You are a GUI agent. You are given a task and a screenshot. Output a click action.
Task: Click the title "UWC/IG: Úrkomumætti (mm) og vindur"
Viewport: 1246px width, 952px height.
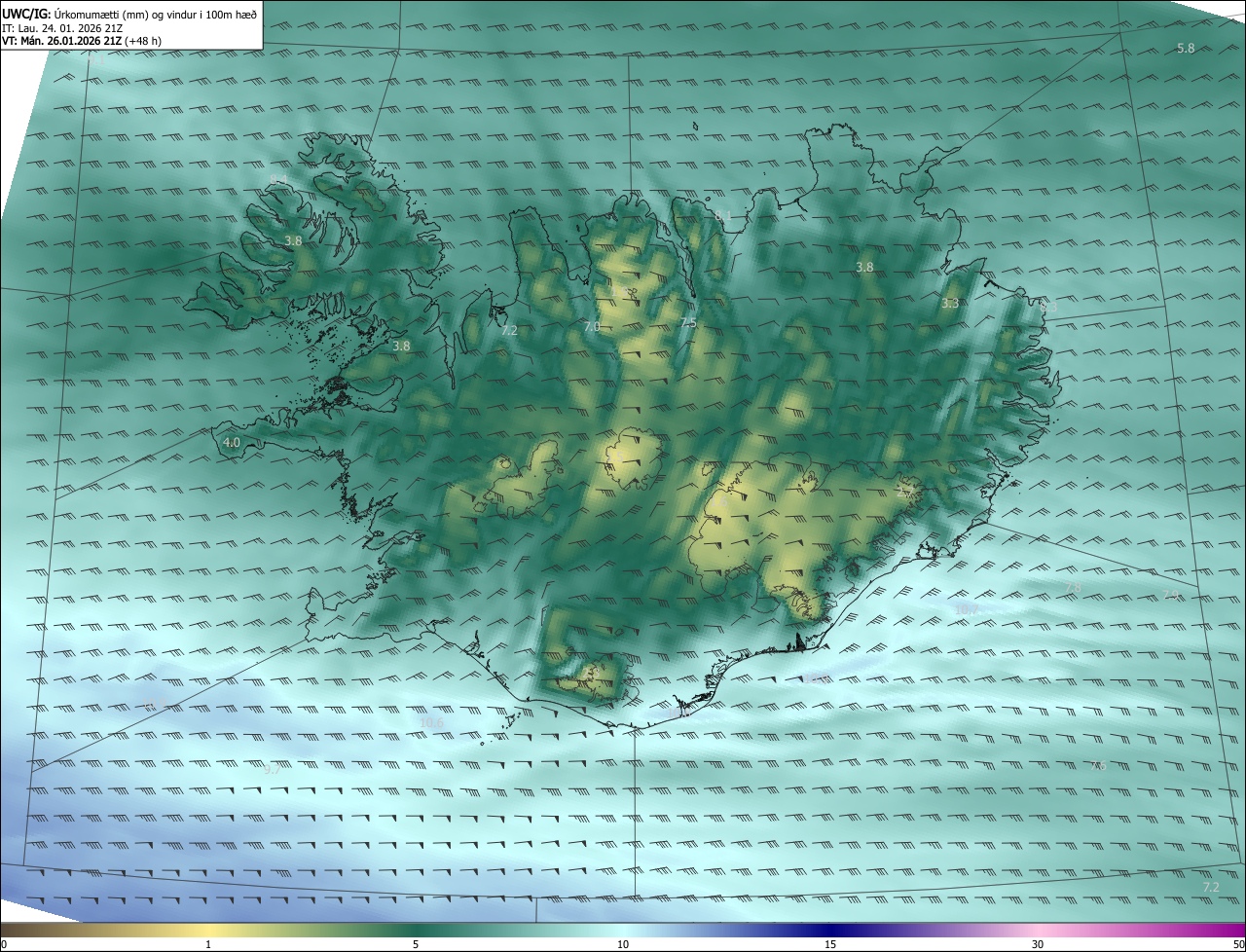point(129,14)
